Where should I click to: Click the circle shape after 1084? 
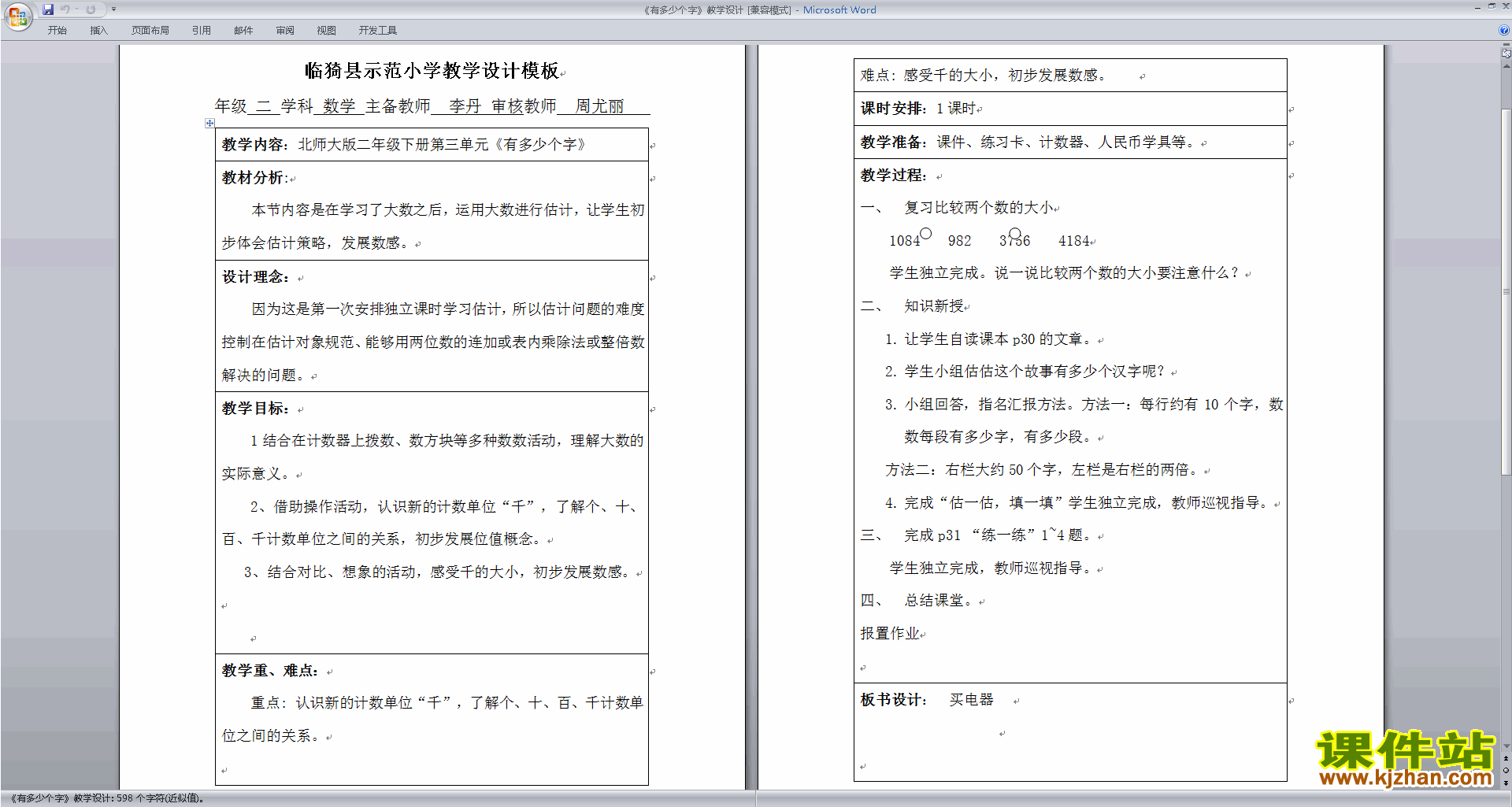click(926, 233)
